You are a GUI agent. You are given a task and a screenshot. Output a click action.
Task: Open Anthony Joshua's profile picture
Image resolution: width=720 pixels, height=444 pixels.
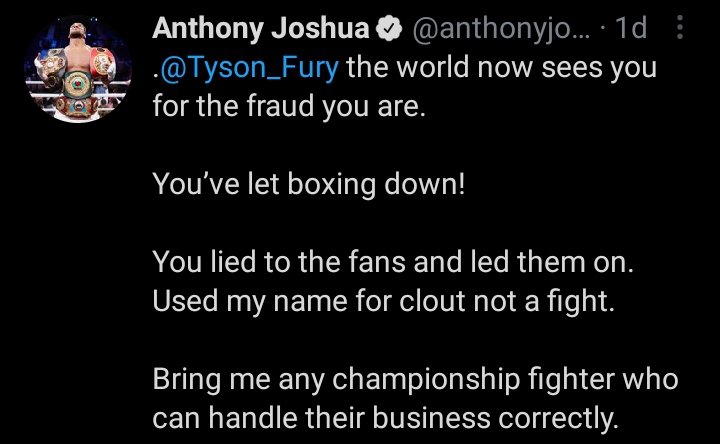pyautogui.click(x=78, y=69)
